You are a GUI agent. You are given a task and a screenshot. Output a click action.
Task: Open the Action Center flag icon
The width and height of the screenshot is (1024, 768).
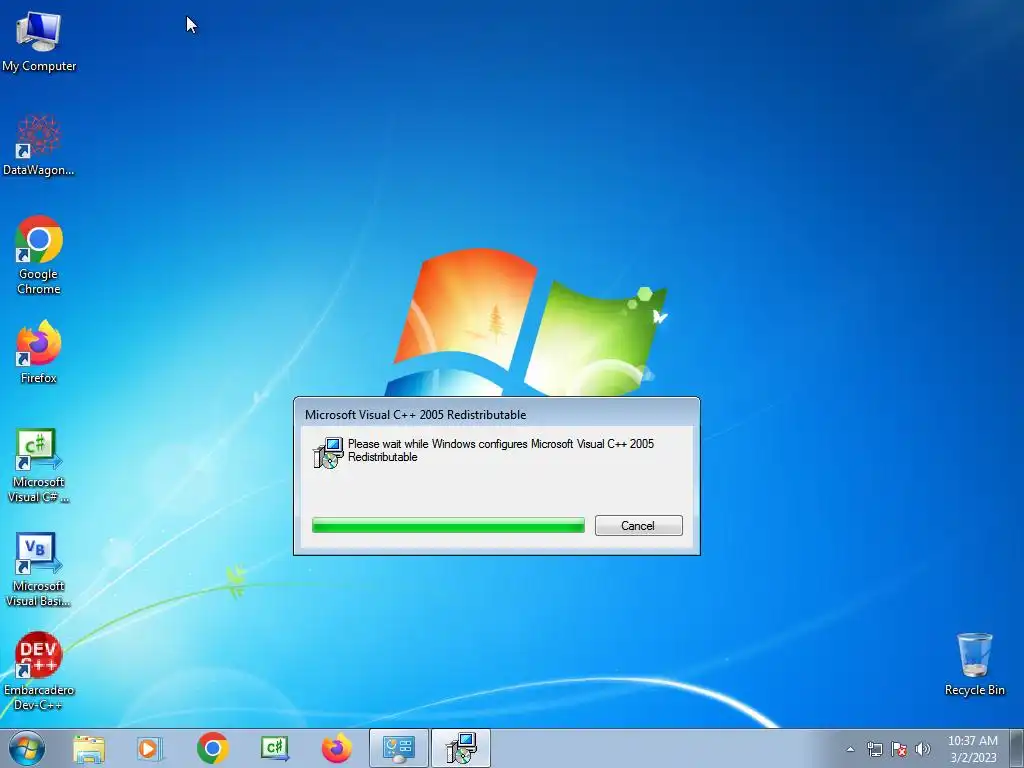click(x=899, y=749)
